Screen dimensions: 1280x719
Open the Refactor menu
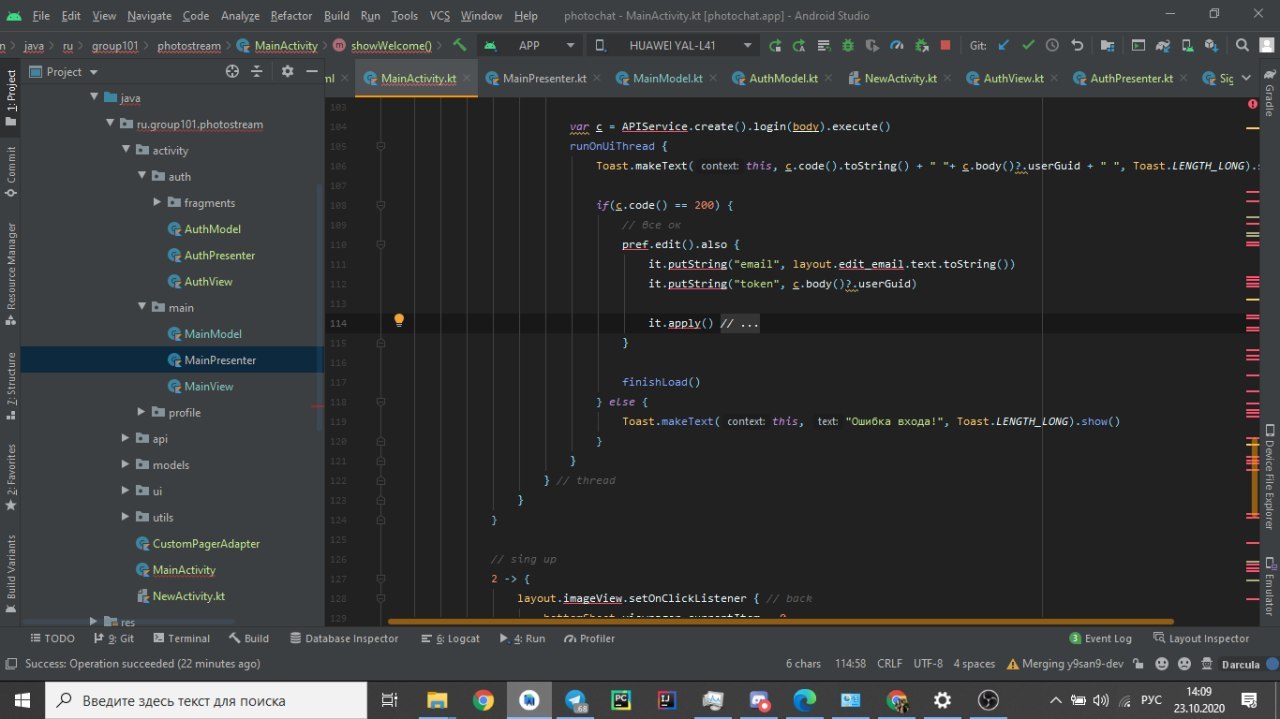(291, 16)
